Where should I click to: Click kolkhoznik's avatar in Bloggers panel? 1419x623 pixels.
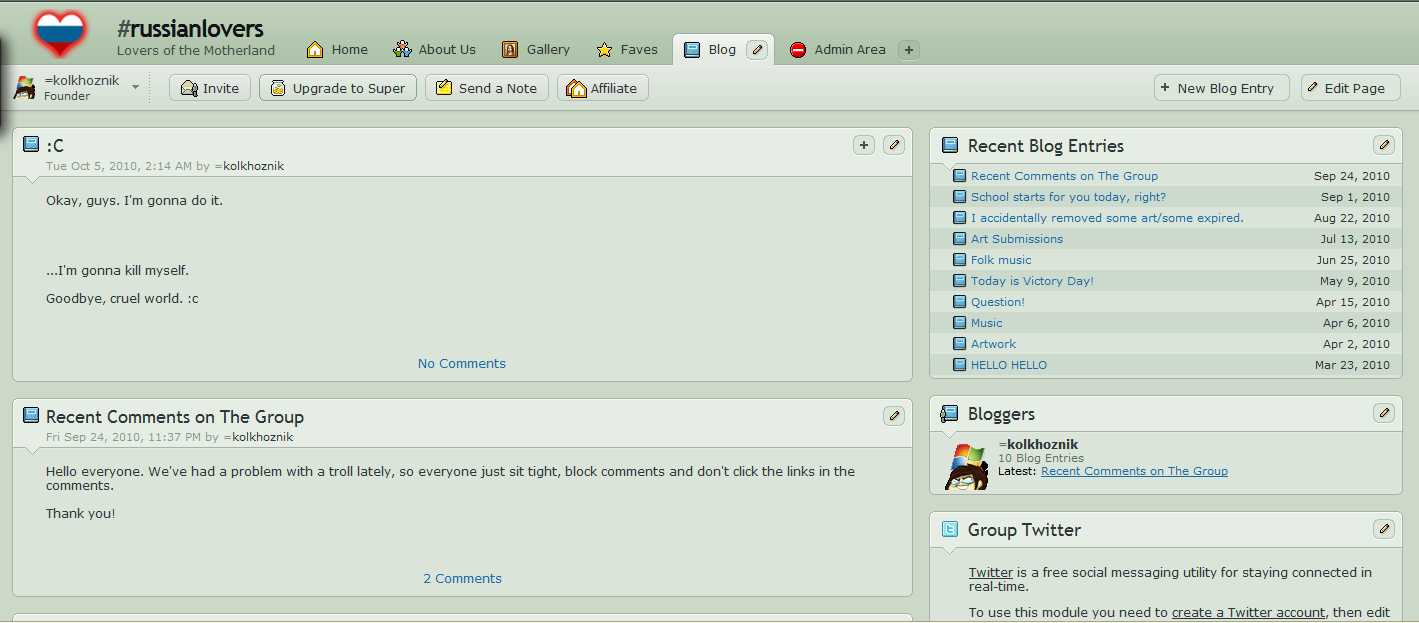click(967, 466)
